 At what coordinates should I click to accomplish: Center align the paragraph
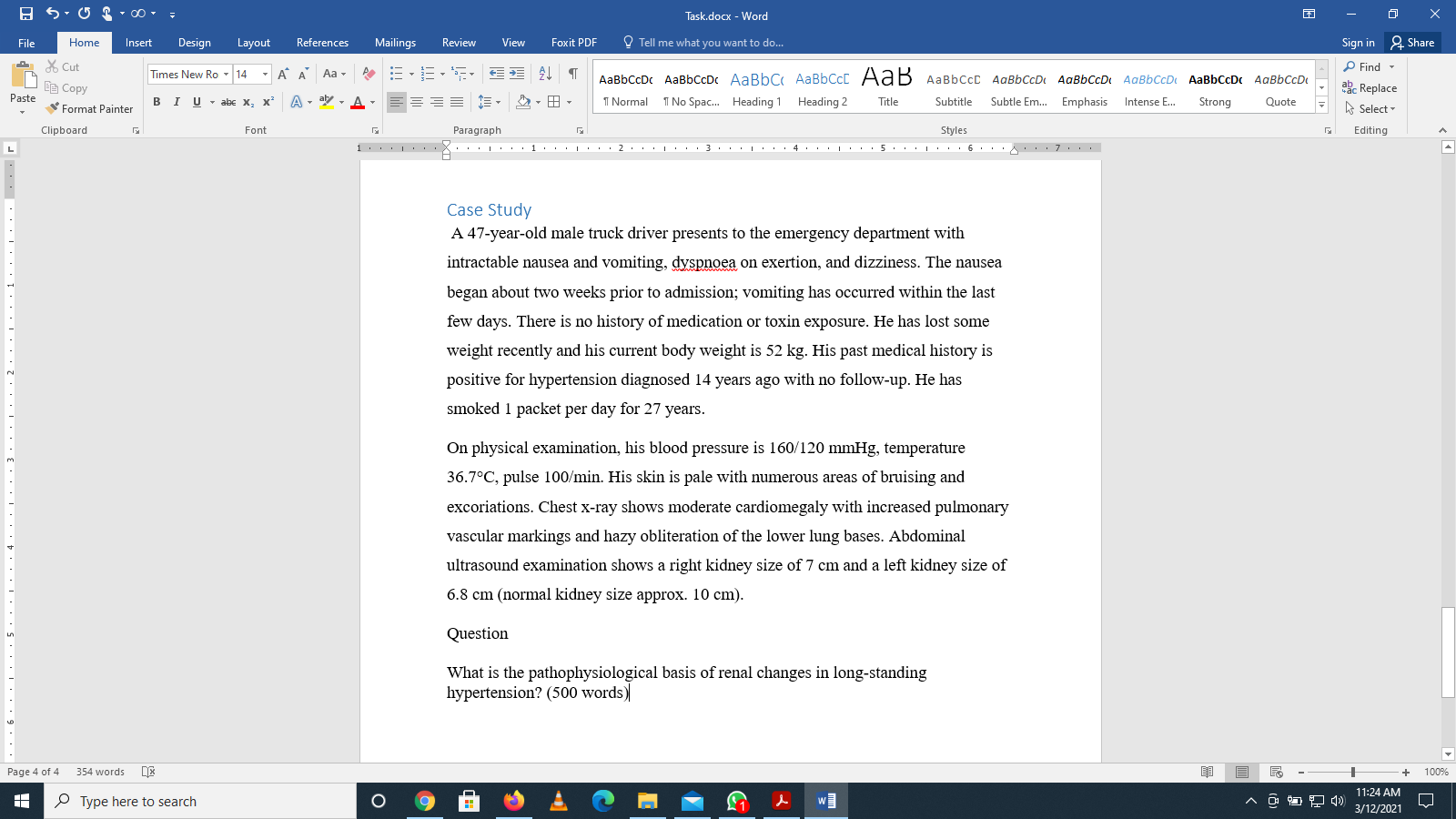tap(417, 102)
